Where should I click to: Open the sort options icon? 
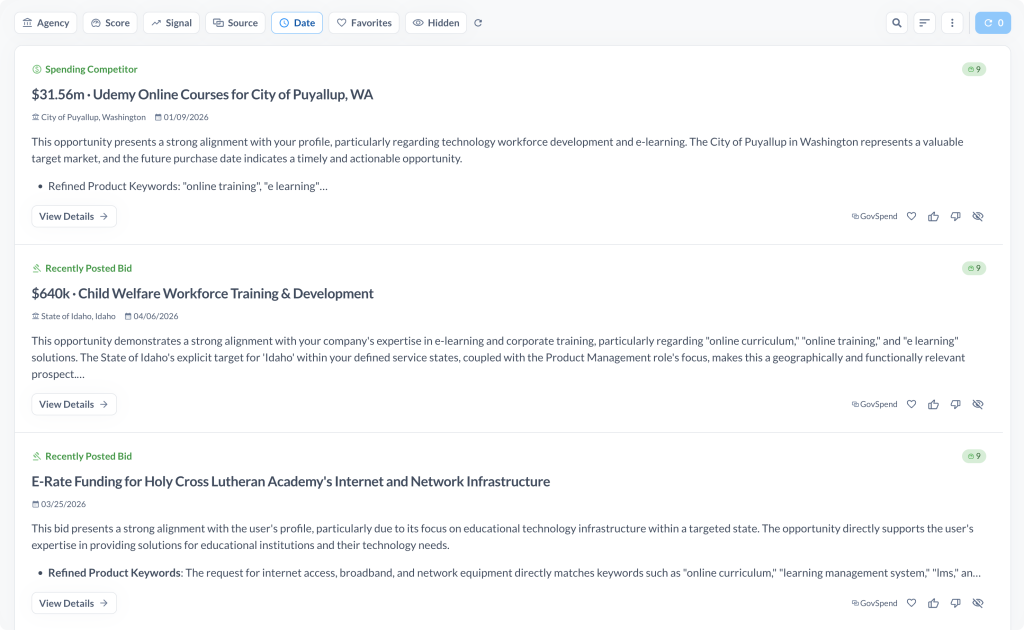click(x=924, y=23)
